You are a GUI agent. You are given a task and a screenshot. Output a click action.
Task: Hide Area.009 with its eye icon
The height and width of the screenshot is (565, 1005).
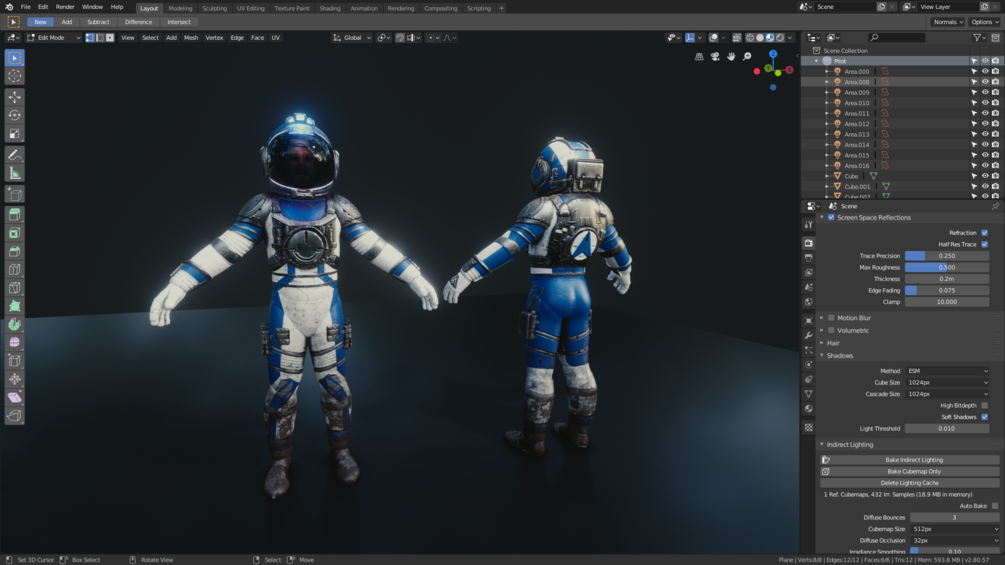pos(985,92)
